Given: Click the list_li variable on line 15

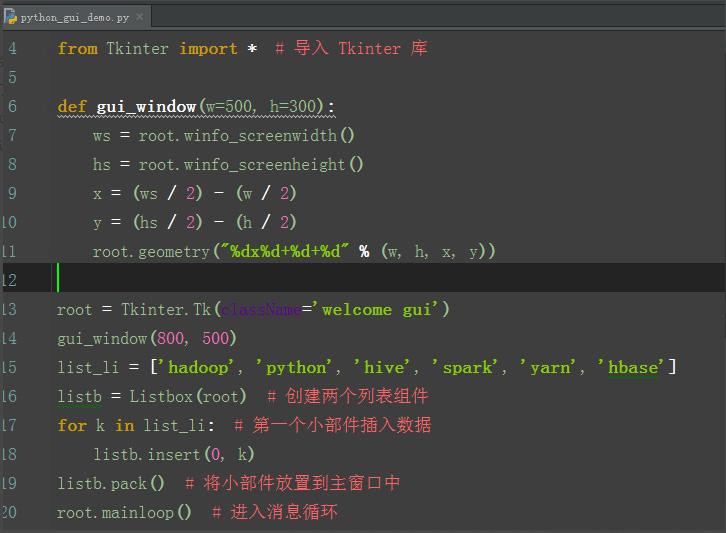Looking at the screenshot, I should pos(88,368).
